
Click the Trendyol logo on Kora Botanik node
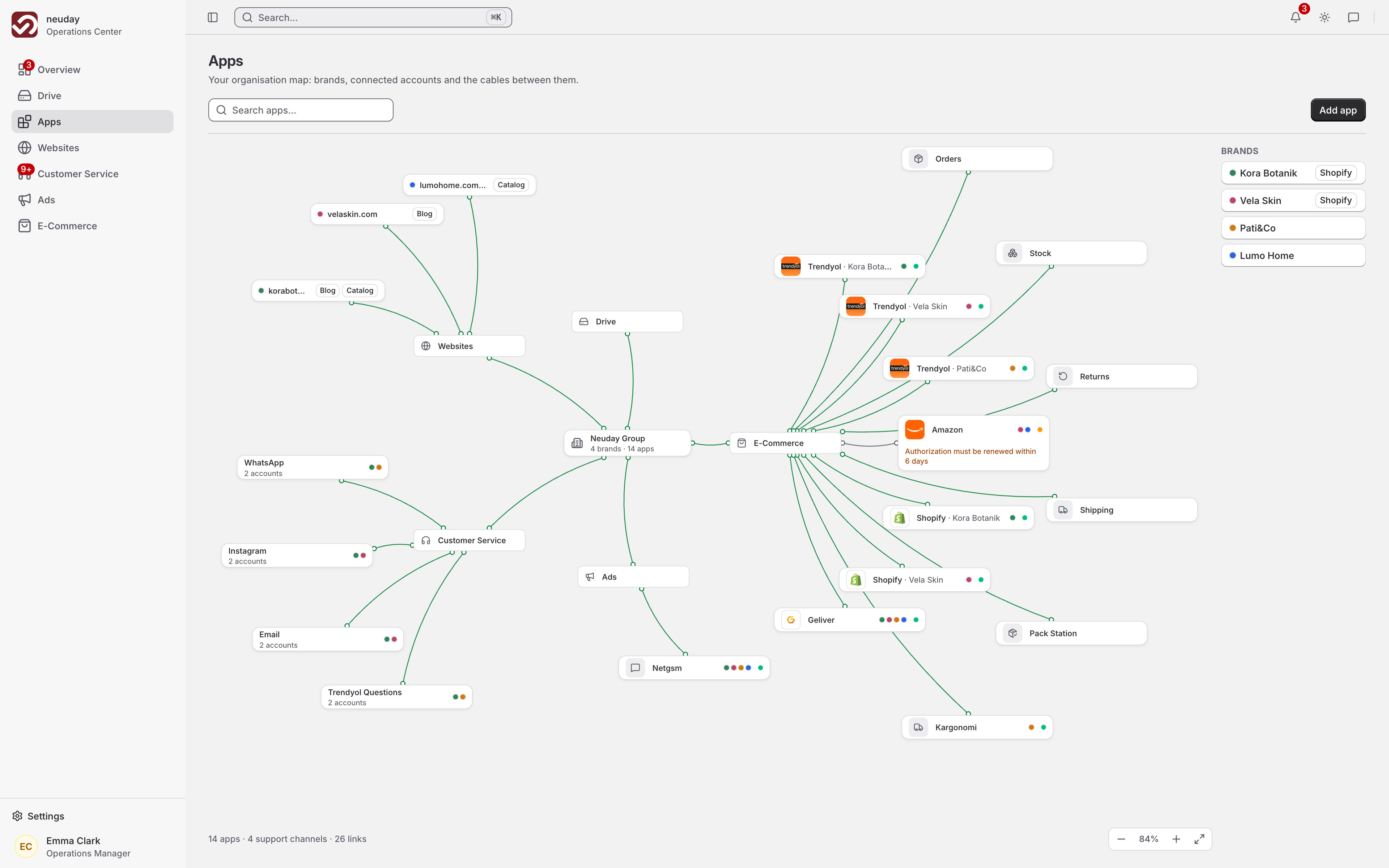(x=791, y=267)
